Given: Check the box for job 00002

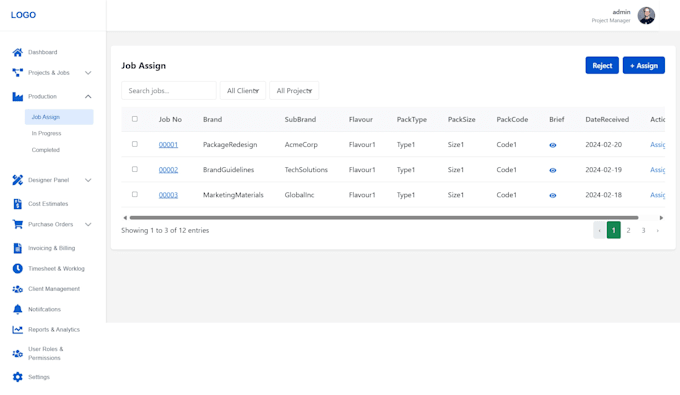Looking at the screenshot, I should [x=135, y=169].
